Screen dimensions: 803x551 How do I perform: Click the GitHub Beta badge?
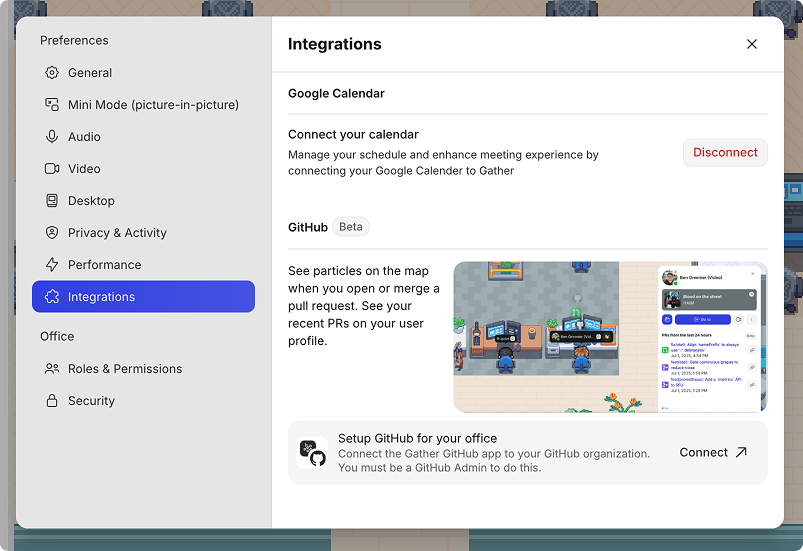(x=351, y=227)
